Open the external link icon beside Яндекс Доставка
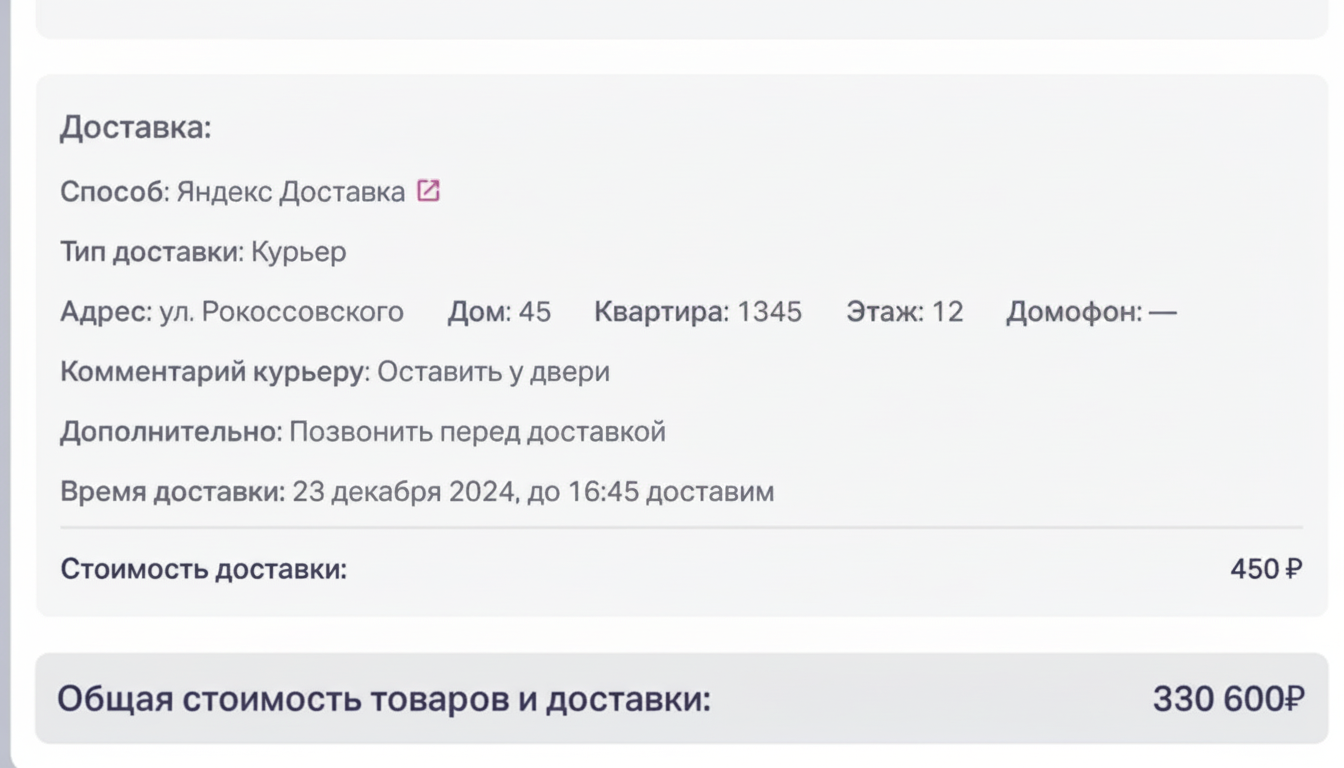Viewport: 1344px width, 768px height. pyautogui.click(x=428, y=190)
